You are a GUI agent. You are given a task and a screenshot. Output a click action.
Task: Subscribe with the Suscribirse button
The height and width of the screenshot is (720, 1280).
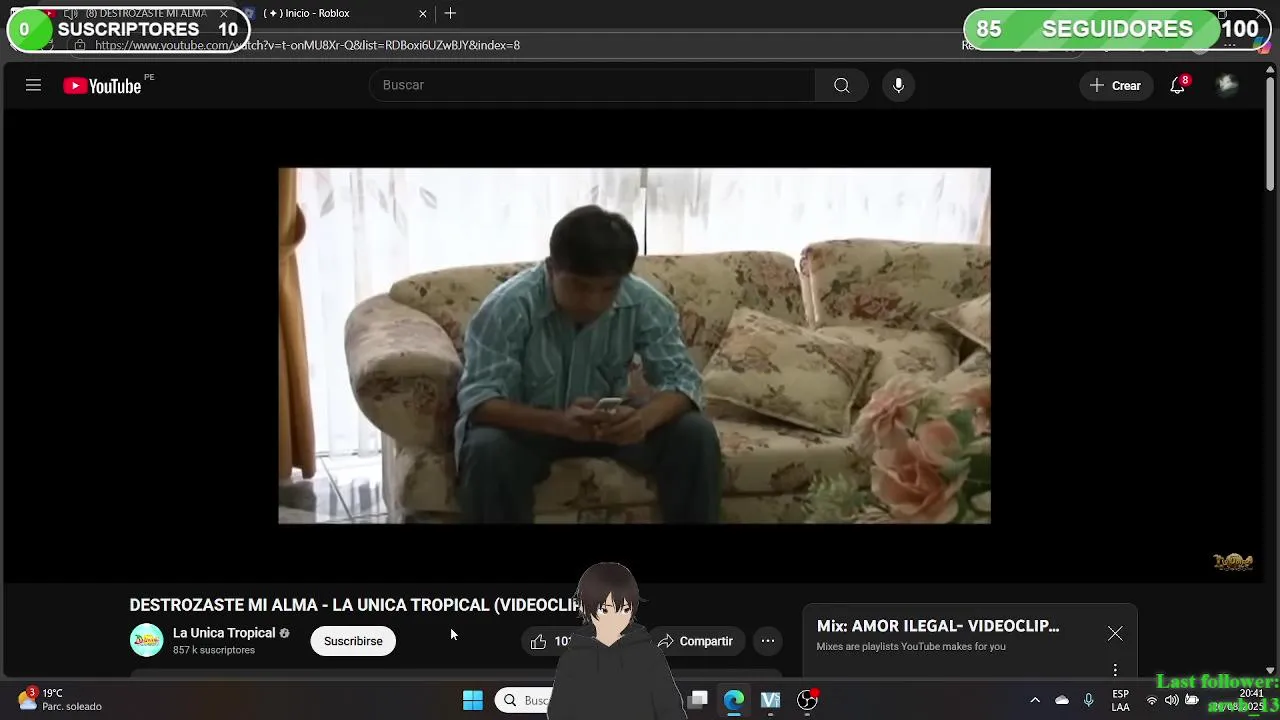[353, 641]
